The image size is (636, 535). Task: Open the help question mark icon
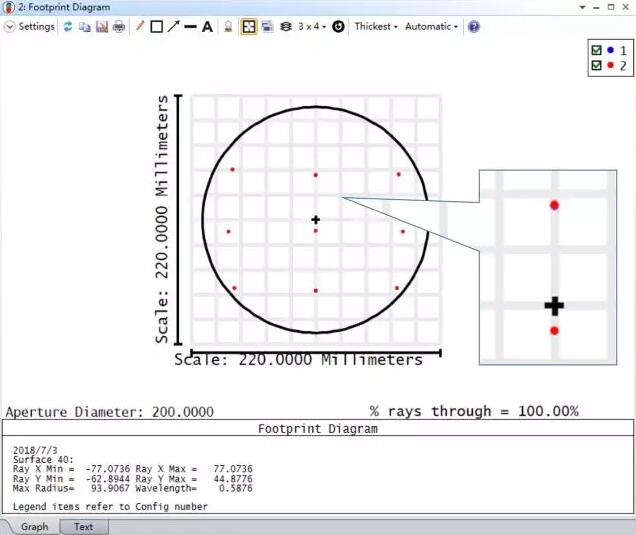(474, 27)
